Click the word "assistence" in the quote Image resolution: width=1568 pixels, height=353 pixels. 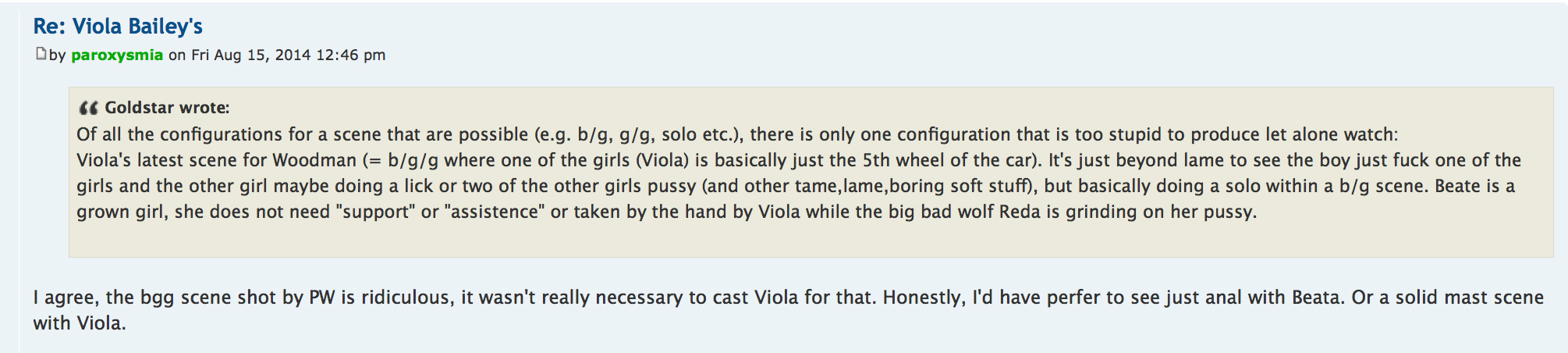(x=495, y=212)
